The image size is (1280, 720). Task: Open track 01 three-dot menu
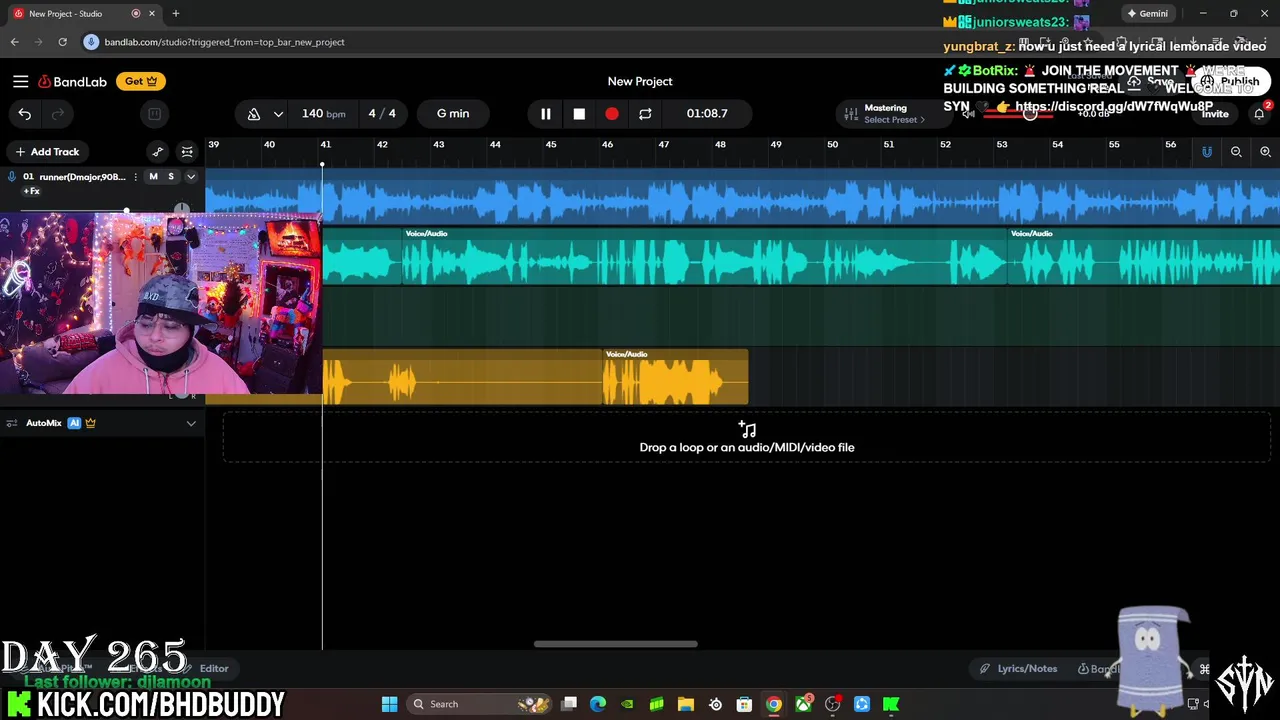pos(135,177)
